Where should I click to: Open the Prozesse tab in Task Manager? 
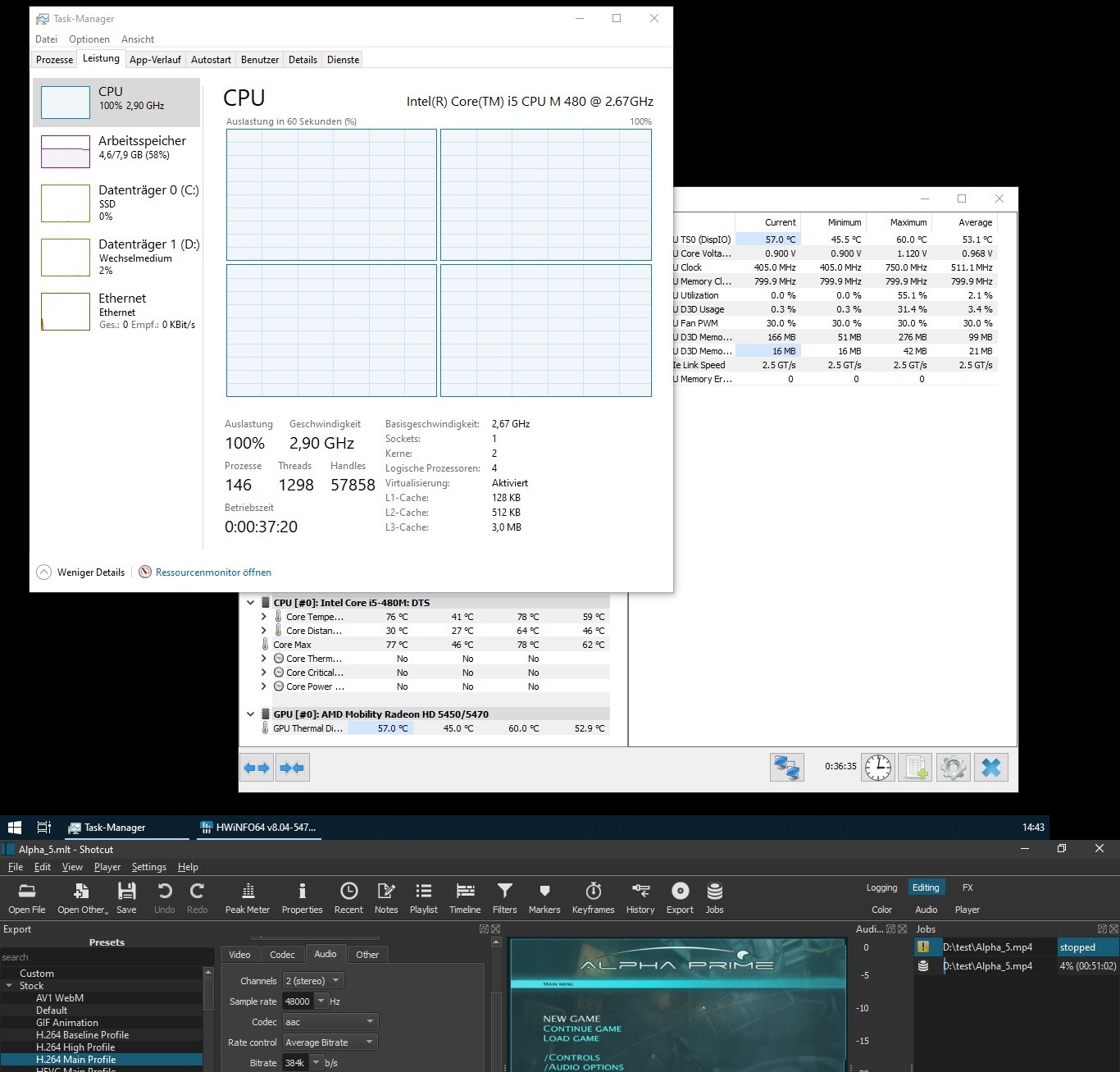(54, 60)
